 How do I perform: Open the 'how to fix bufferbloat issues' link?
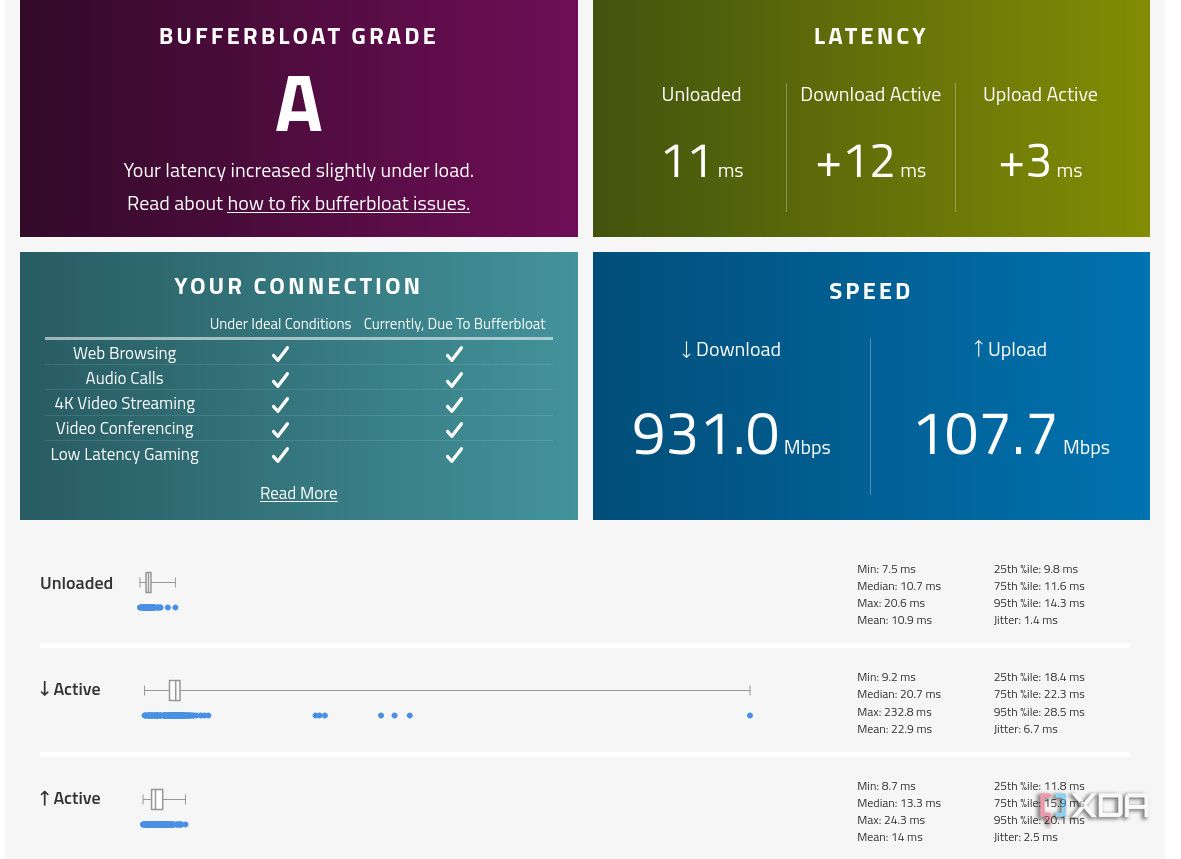[348, 203]
